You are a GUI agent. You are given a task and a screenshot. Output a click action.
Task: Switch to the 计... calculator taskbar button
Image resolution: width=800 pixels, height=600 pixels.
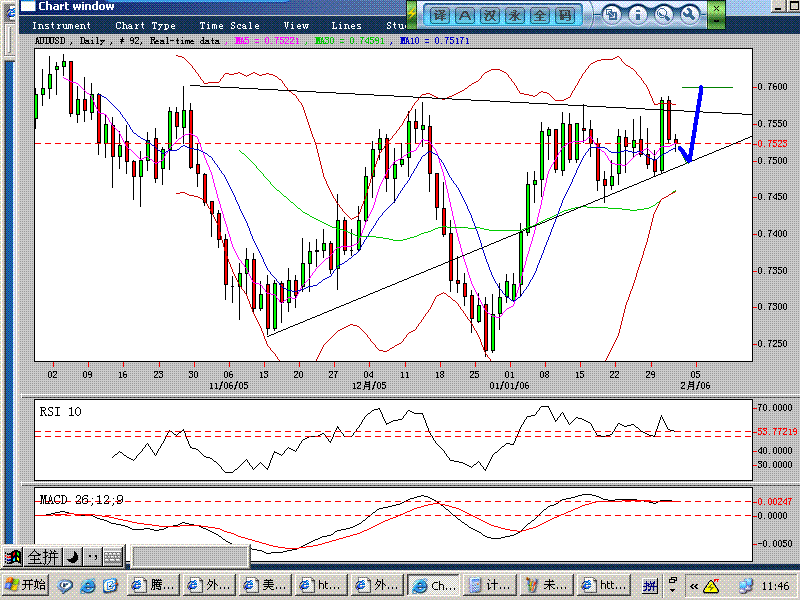490,585
